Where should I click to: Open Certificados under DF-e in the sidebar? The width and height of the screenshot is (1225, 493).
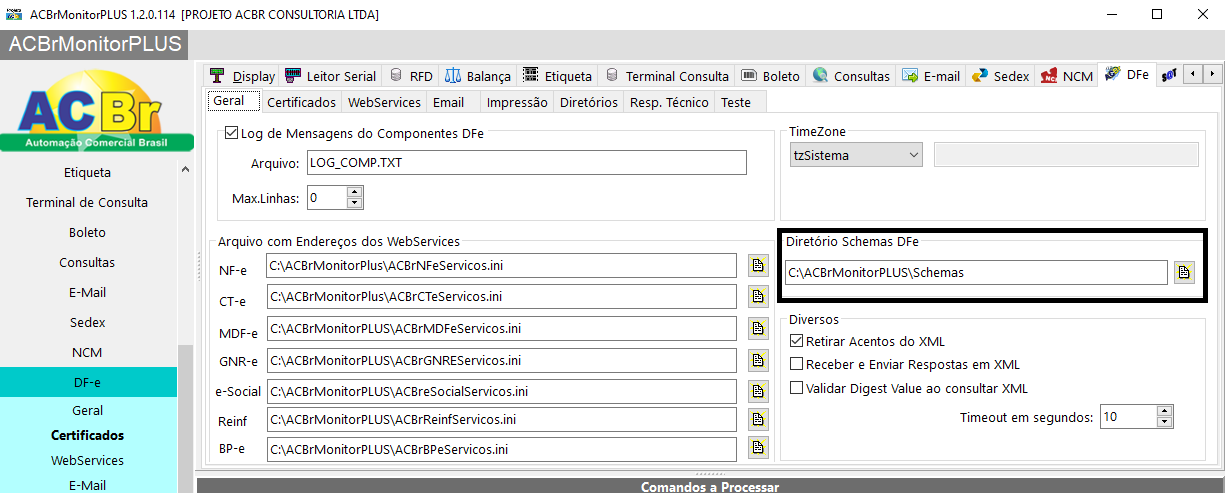[88, 435]
